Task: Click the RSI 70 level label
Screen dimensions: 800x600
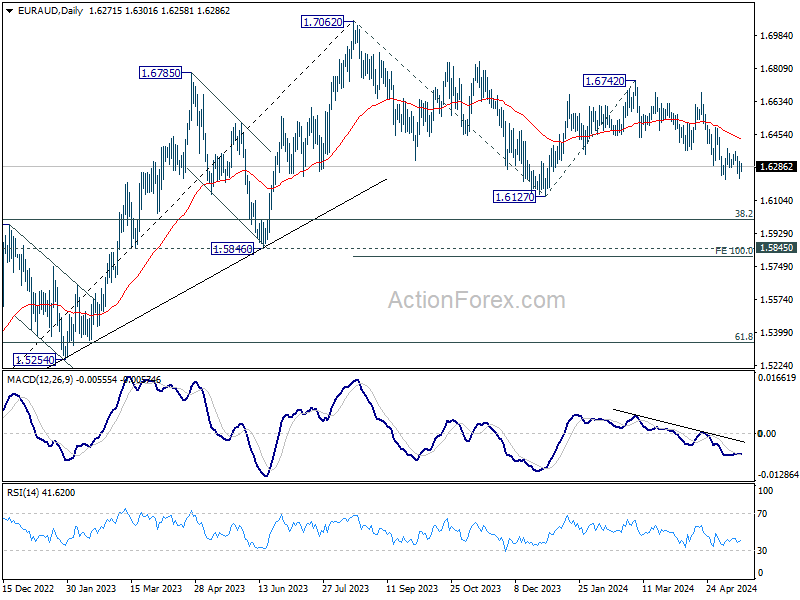Action: tap(763, 514)
